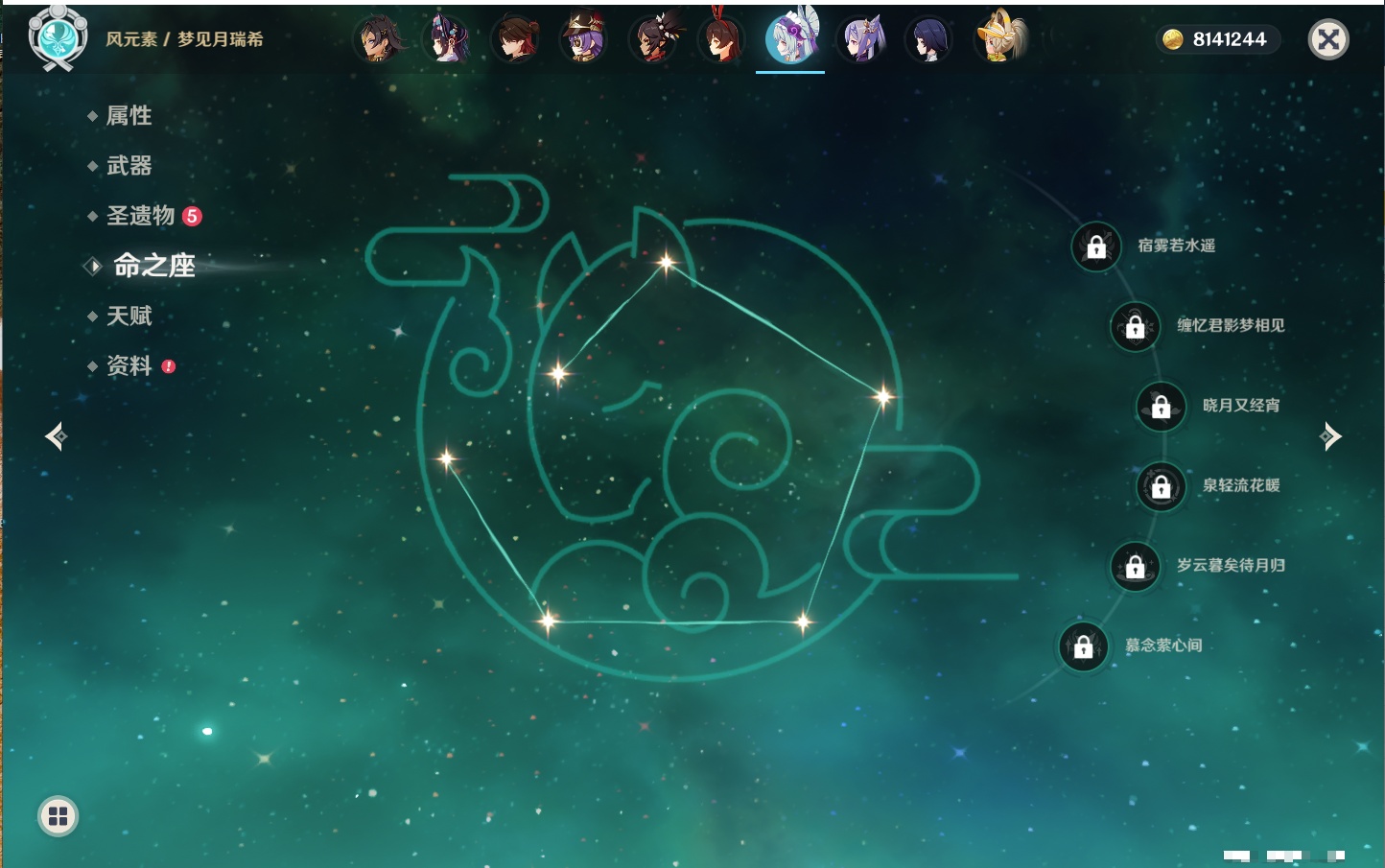Click the bottom-right star of the constellation
This screenshot has height=868, width=1385.
click(803, 622)
